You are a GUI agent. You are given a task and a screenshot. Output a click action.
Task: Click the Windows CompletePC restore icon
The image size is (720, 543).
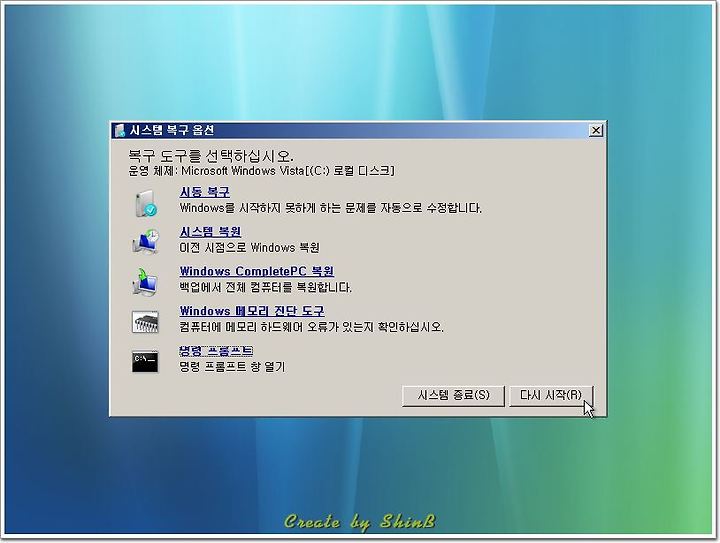coord(145,281)
